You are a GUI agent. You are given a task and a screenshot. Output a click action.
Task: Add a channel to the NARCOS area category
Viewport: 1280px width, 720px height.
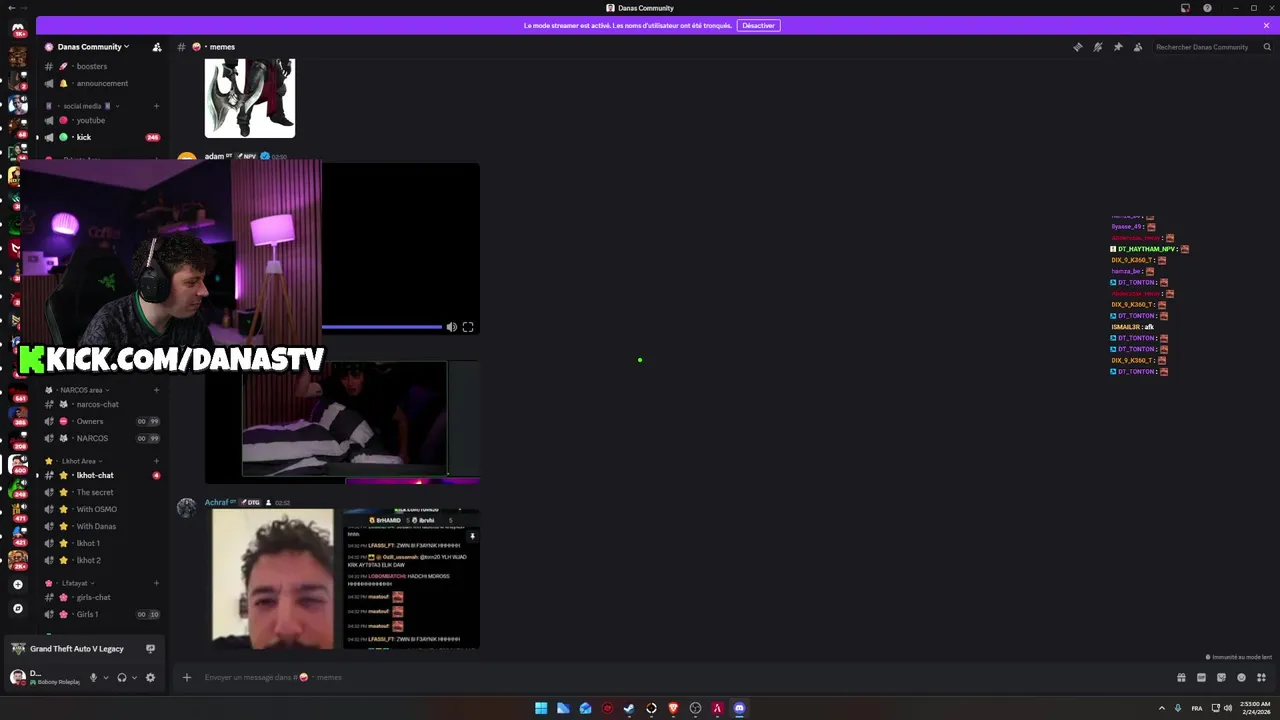(156, 390)
